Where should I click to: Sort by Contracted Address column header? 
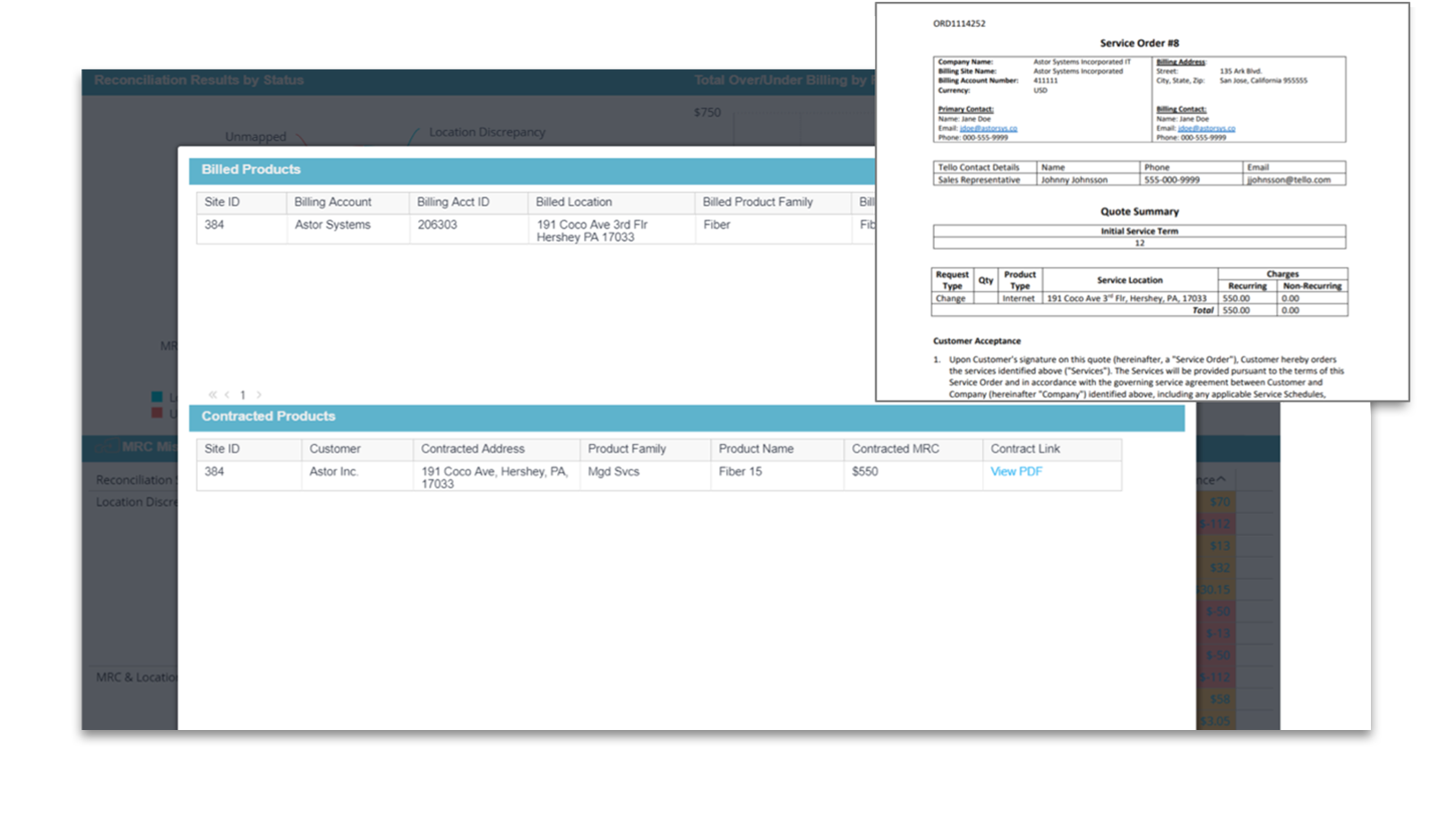[497, 449]
